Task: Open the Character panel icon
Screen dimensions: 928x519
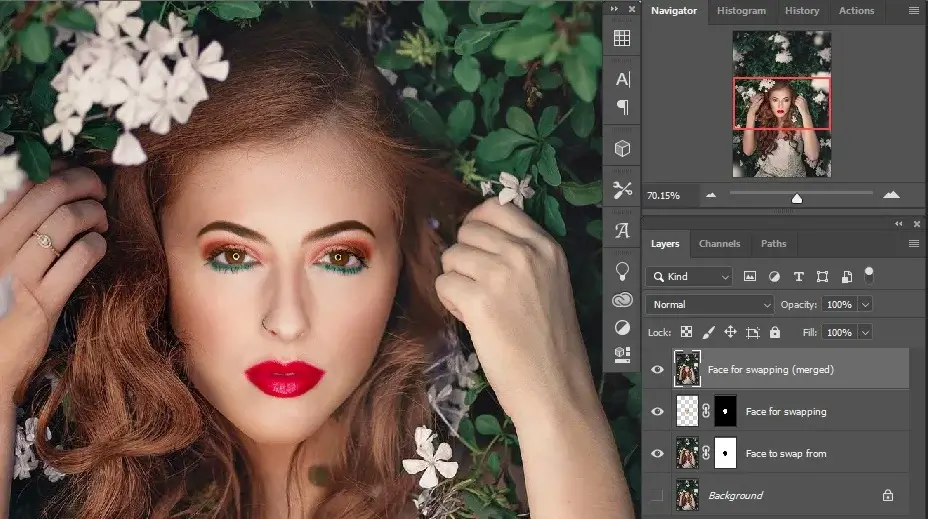Action: 623,79
